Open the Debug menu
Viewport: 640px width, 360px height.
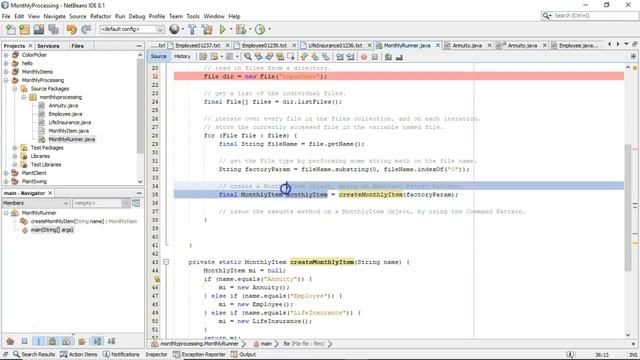tap(137, 16)
